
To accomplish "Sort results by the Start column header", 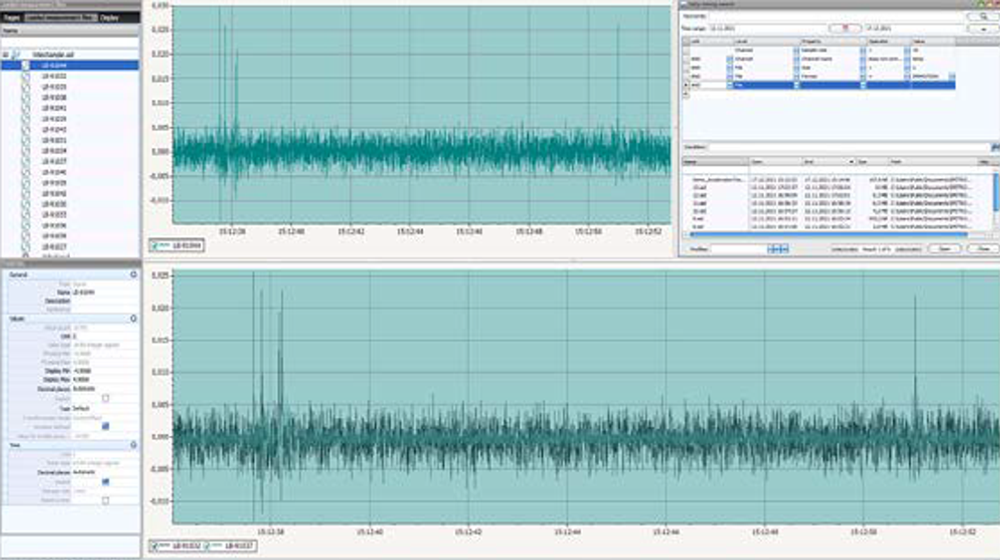I will [x=775, y=162].
